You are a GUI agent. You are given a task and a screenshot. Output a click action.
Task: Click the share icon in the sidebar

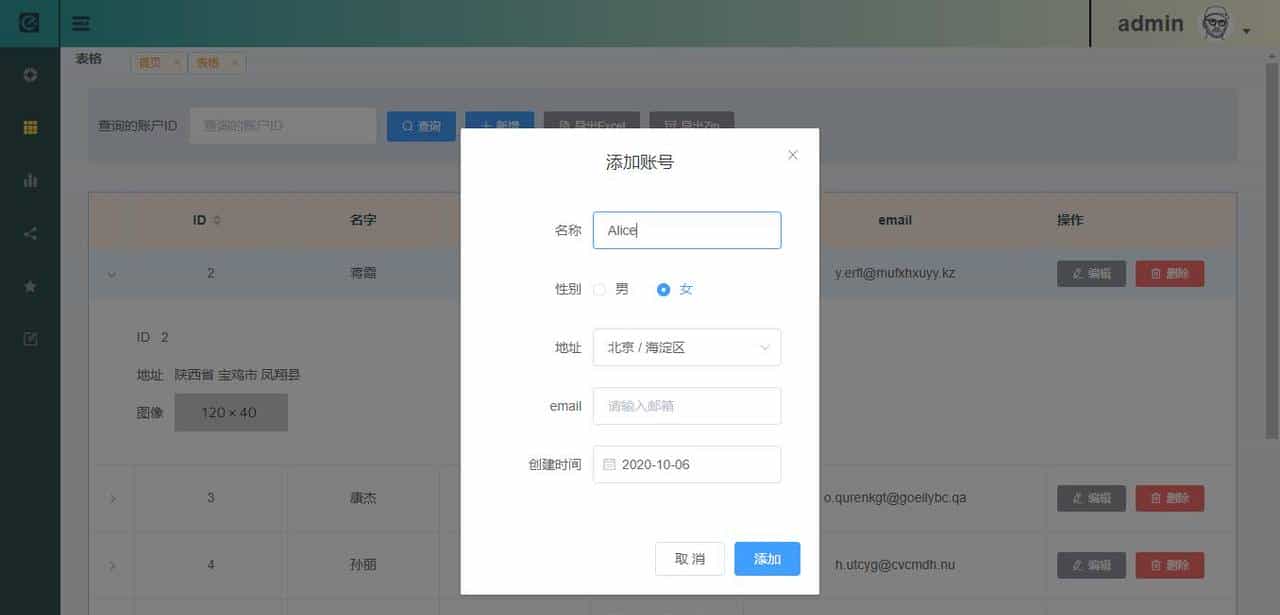[29, 233]
